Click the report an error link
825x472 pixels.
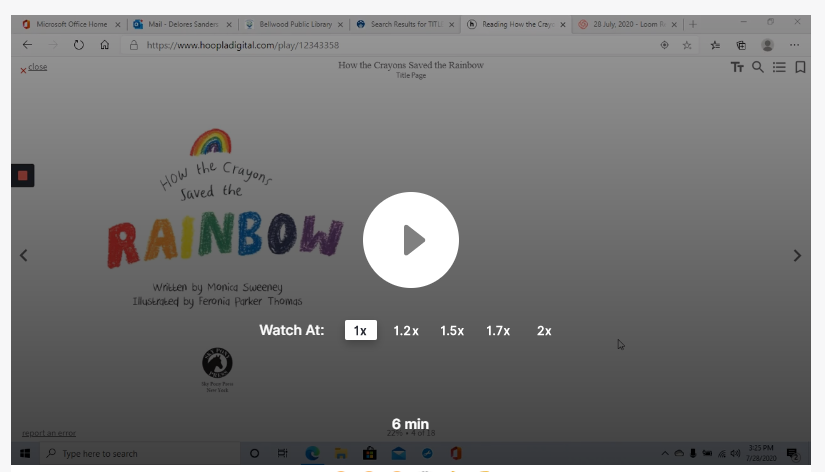49,433
